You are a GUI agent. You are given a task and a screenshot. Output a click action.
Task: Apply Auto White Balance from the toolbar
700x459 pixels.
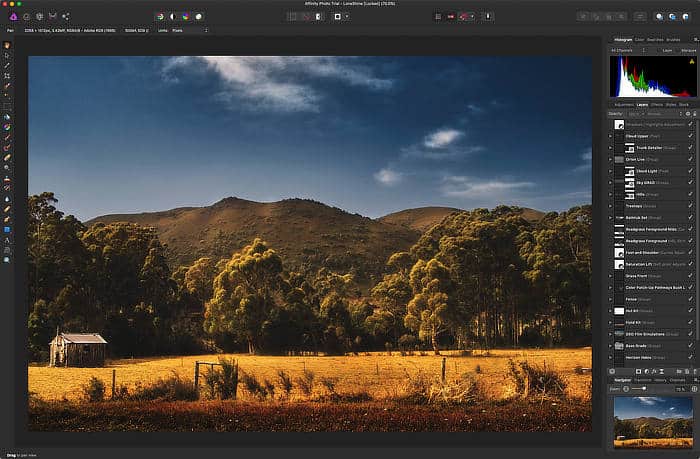pyautogui.click(x=199, y=17)
